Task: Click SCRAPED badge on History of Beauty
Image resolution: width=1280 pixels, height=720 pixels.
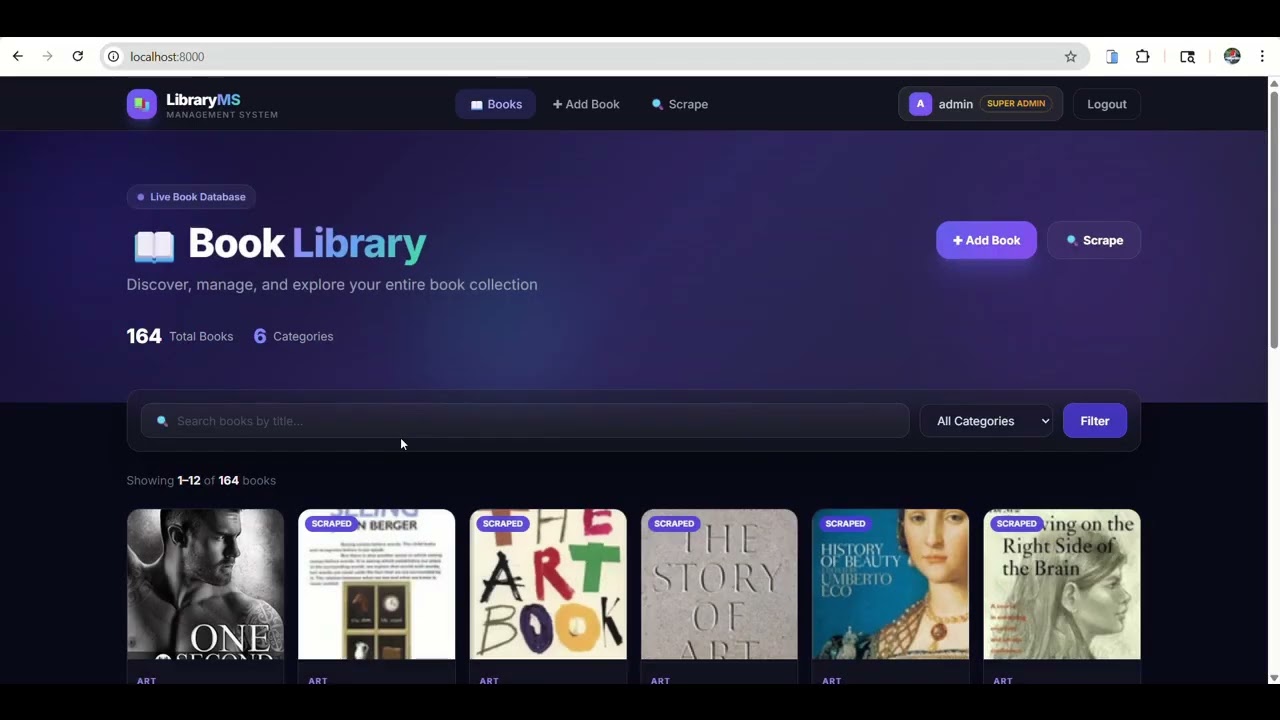Action: point(845,523)
